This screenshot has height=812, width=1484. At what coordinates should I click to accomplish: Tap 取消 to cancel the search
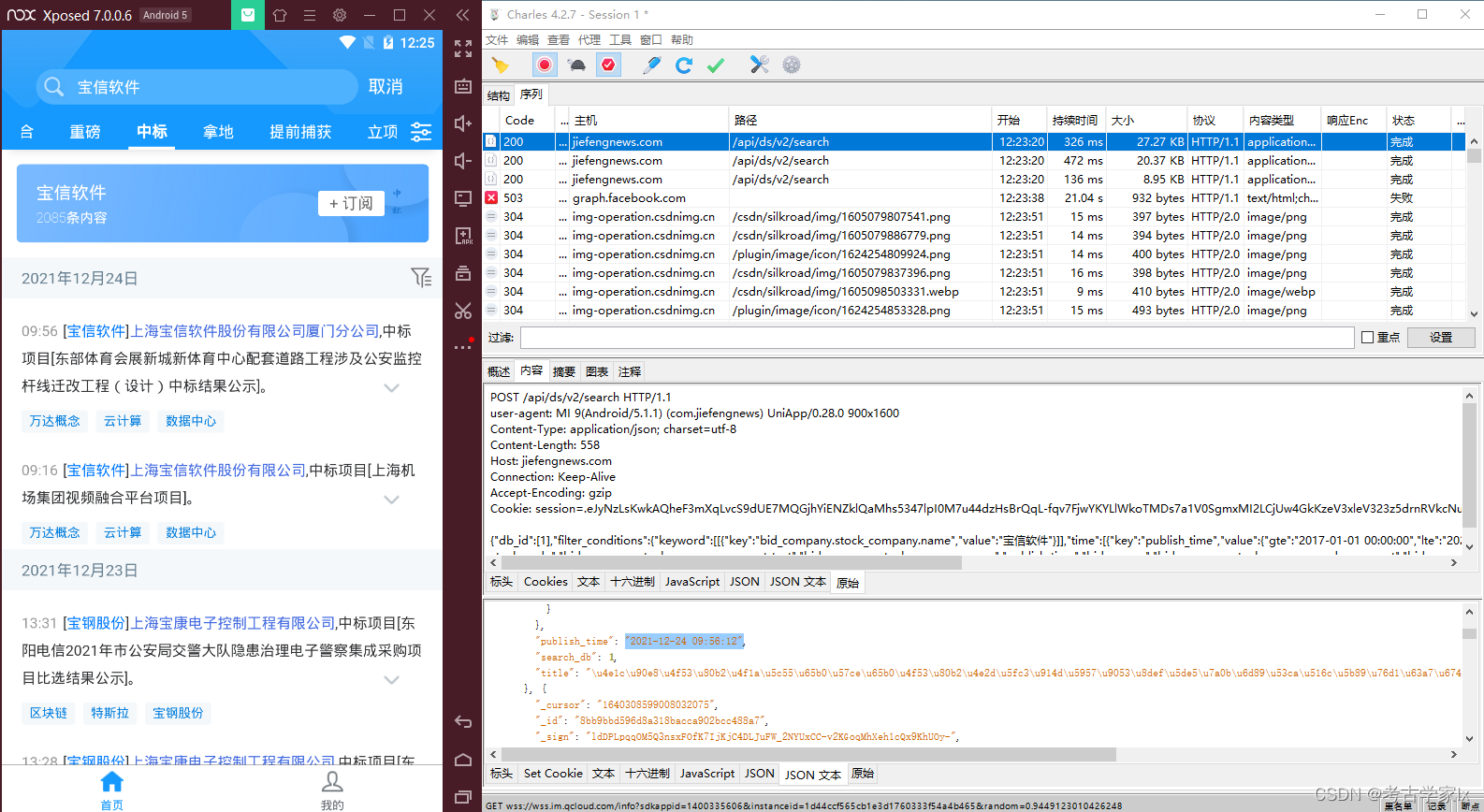point(386,87)
